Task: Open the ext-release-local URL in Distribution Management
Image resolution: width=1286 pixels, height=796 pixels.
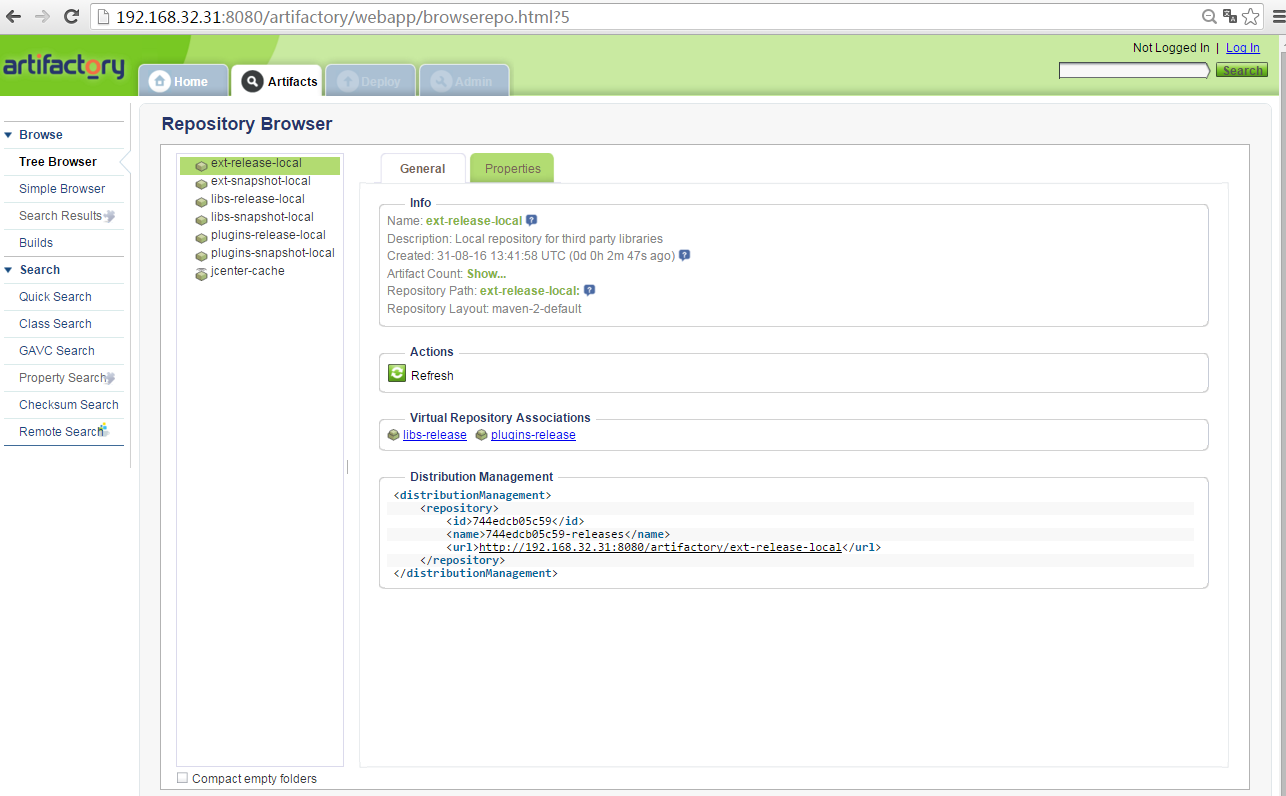Action: pos(660,547)
